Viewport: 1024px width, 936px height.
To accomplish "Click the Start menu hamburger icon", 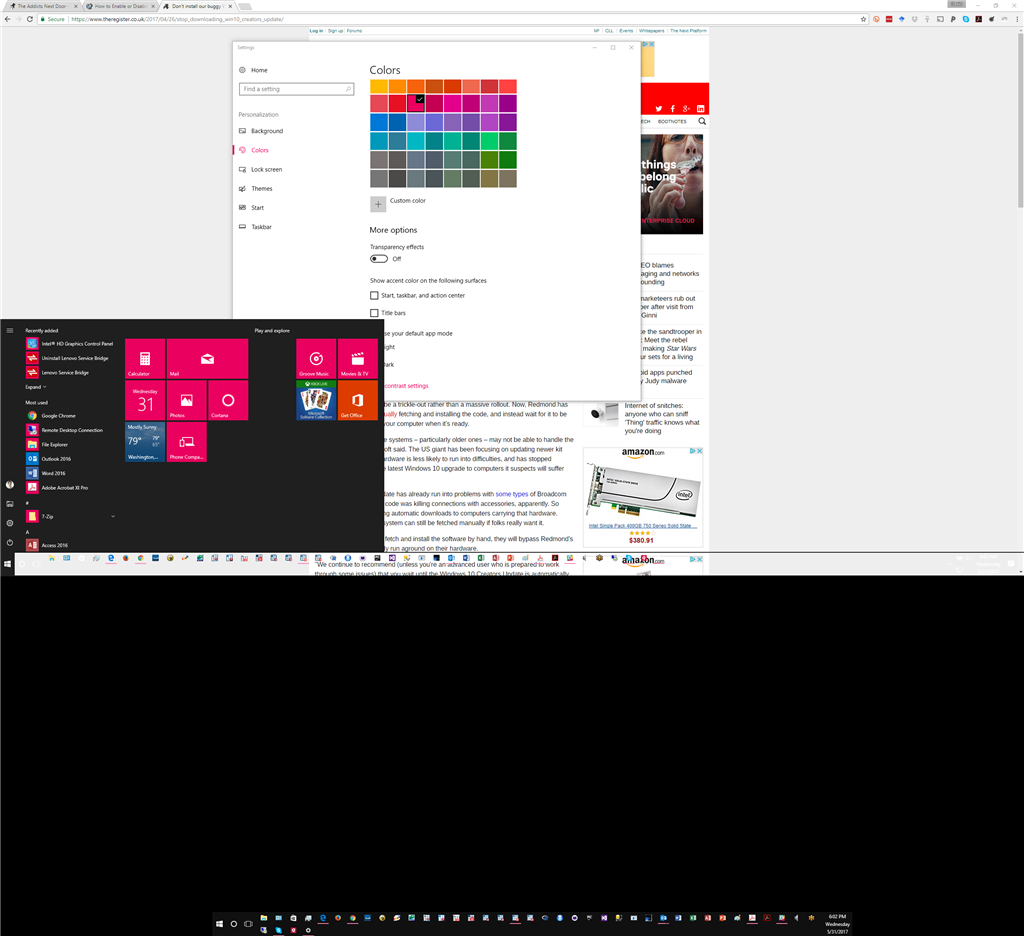I will pyautogui.click(x=10, y=331).
